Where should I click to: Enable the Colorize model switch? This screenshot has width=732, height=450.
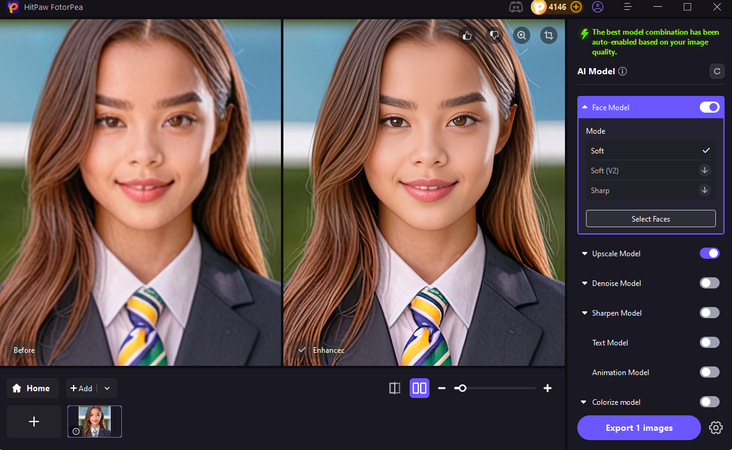(709, 402)
